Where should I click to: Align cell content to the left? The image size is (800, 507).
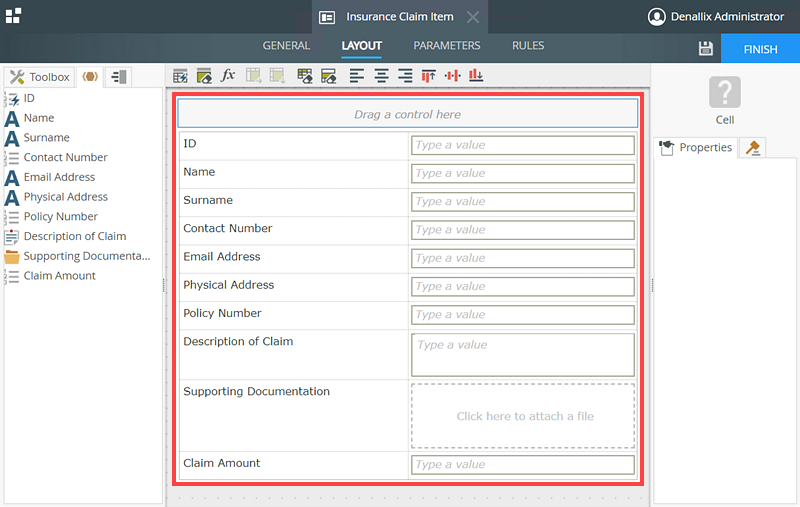point(357,76)
